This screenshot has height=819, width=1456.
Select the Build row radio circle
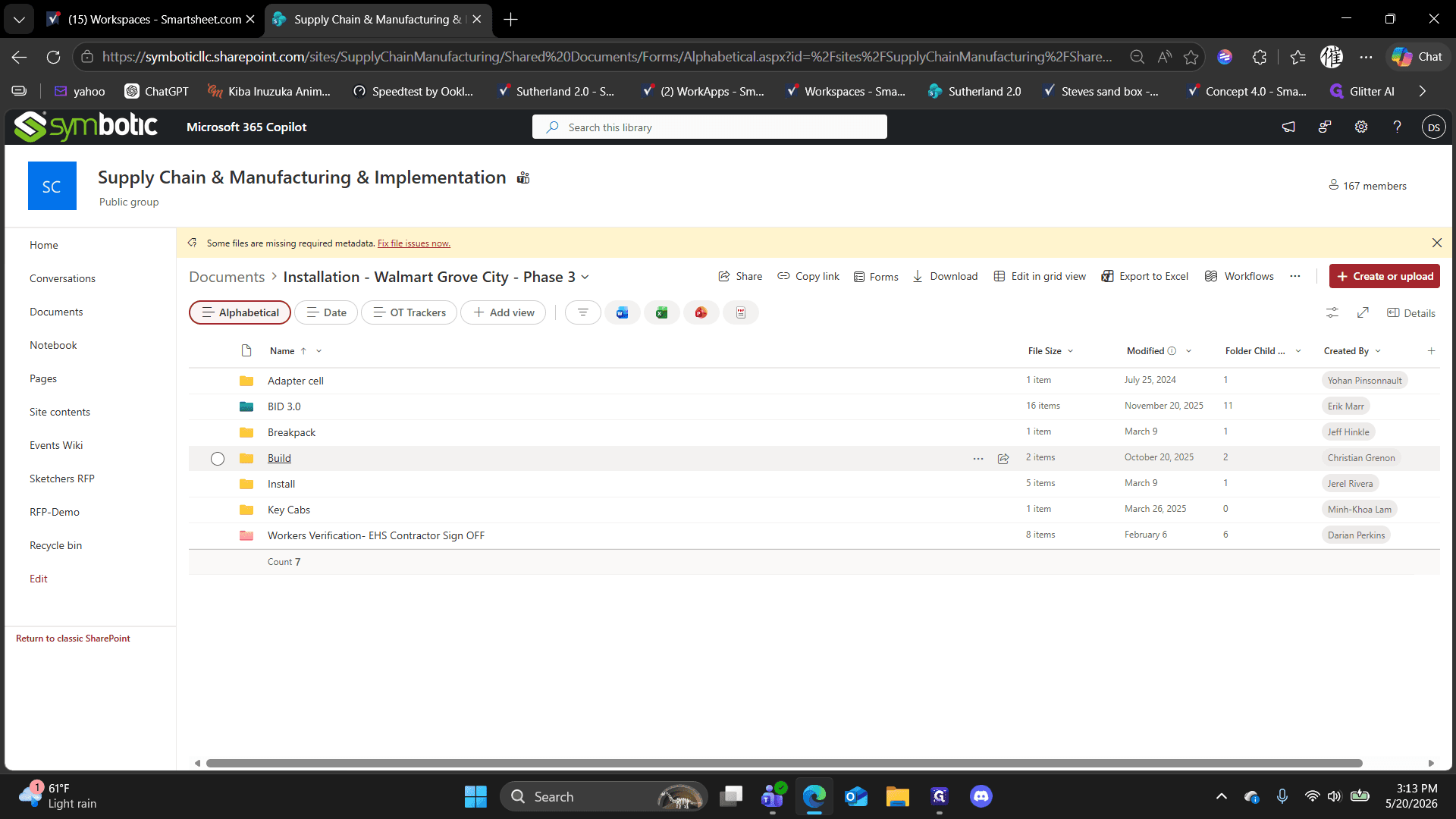pos(218,458)
